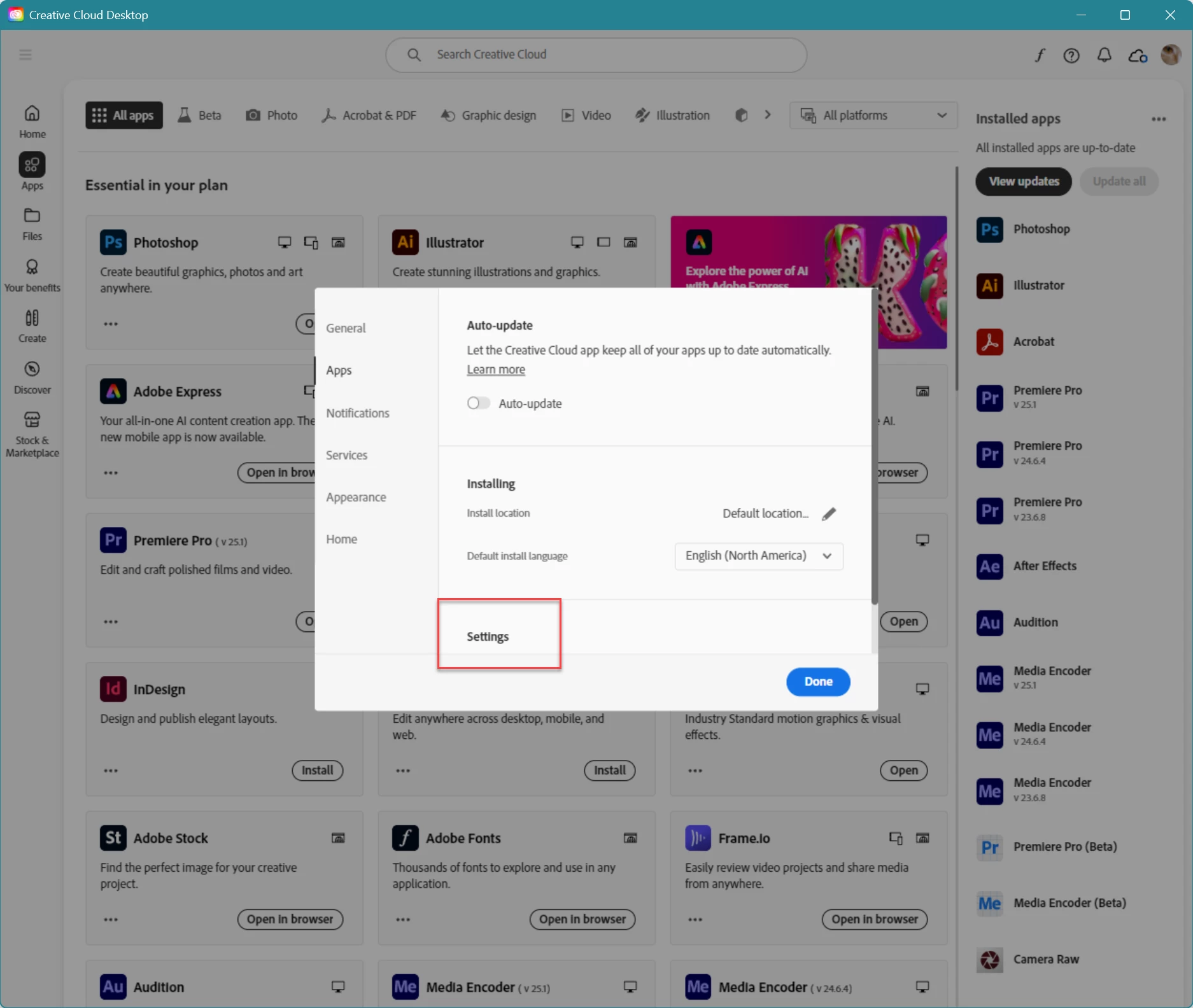Open Media Encoder (Beta) in Installed apps
The width and height of the screenshot is (1193, 1008).
coord(1052,904)
